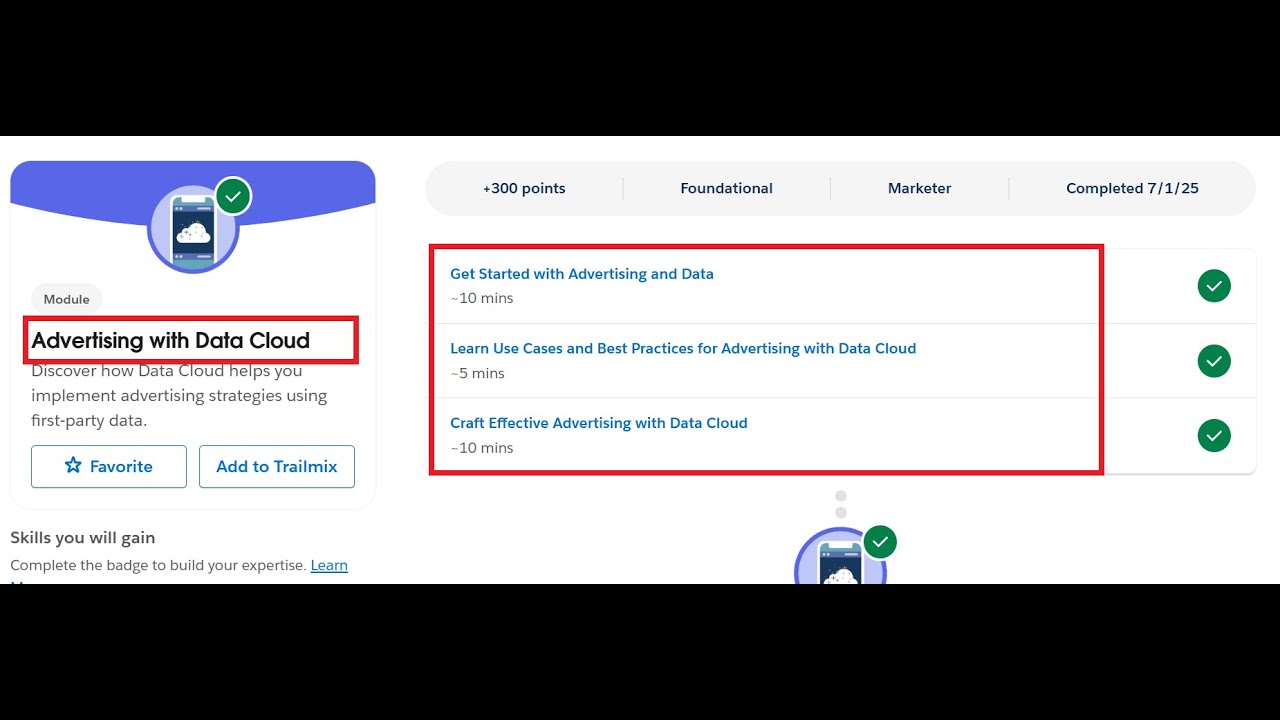Click the Advertising with Data Cloud title
This screenshot has height=720, width=1280.
(x=171, y=340)
